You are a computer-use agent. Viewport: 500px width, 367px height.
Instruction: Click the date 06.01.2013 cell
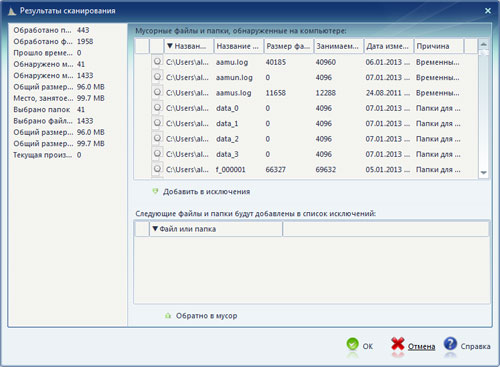(388, 62)
